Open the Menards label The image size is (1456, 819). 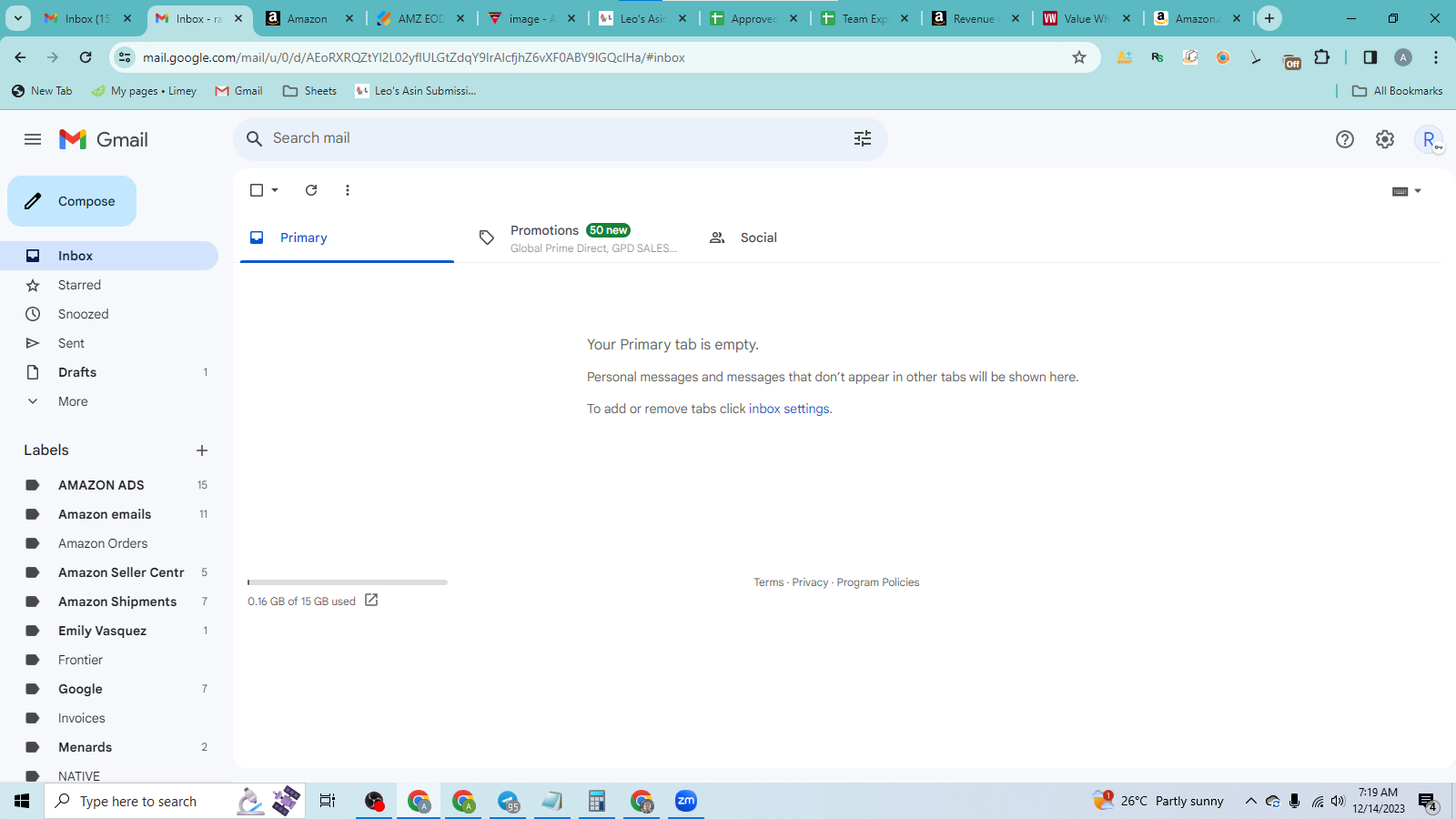pos(109,747)
